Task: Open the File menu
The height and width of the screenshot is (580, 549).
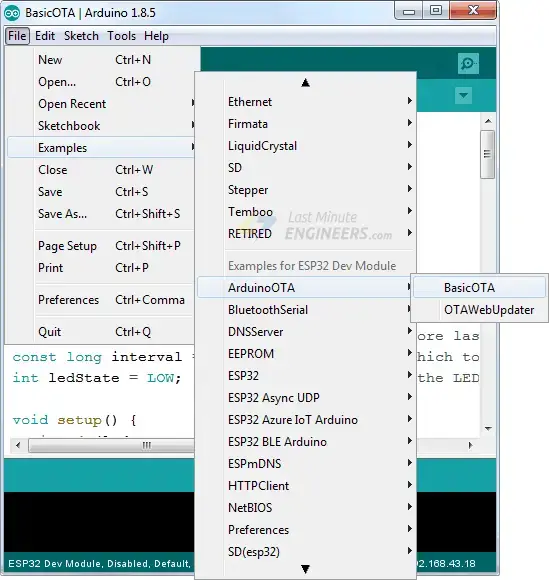Action: coord(17,36)
